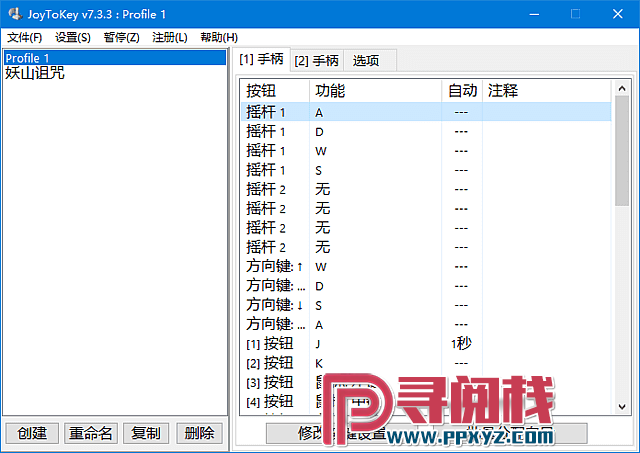Select the [1] 按钮 row mapped to J
640x453 pixels.
(426, 344)
